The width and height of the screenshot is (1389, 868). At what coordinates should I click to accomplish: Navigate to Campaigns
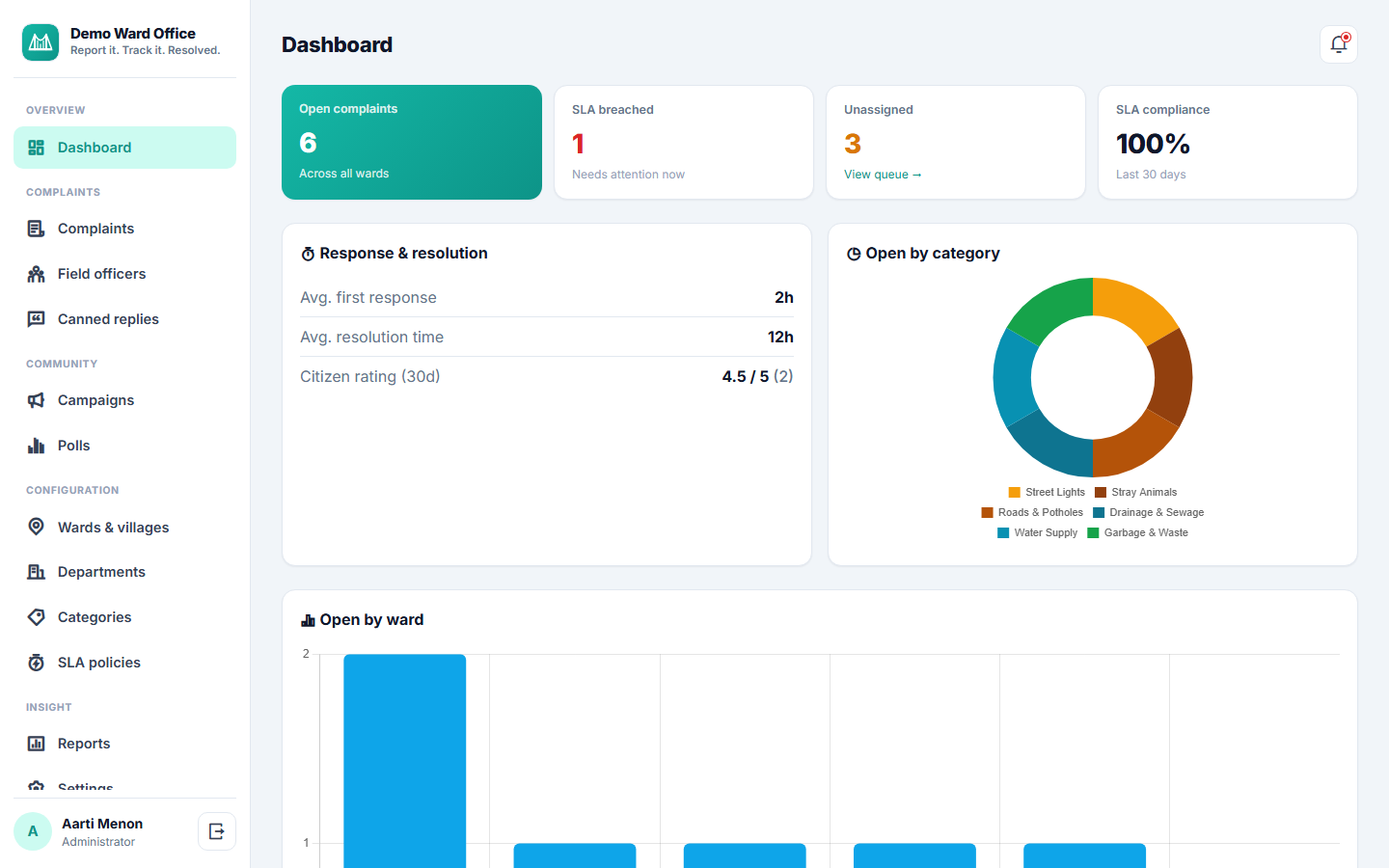click(x=124, y=400)
